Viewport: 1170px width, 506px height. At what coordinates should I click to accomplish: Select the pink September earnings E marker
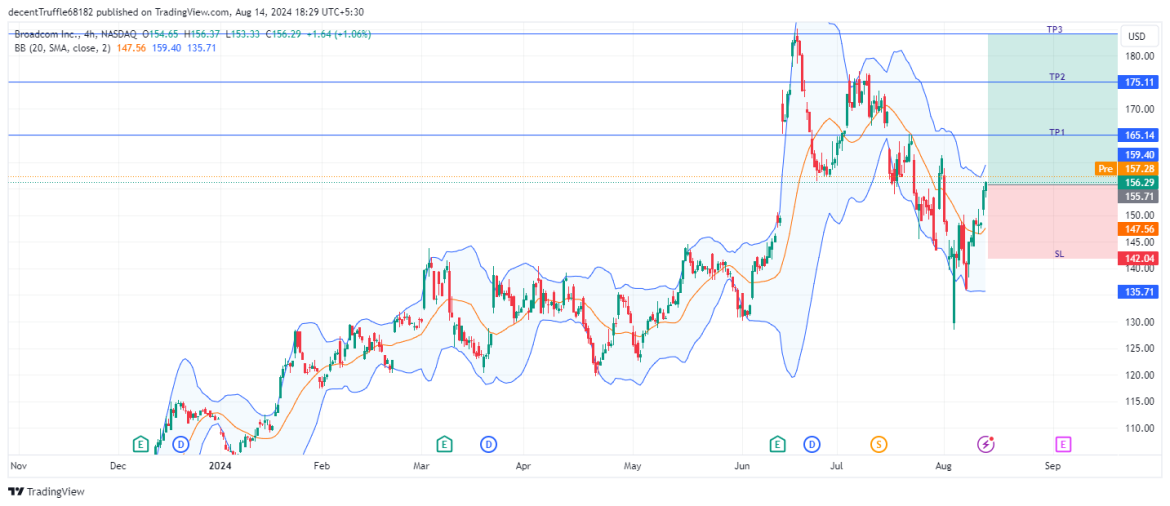tap(1062, 443)
